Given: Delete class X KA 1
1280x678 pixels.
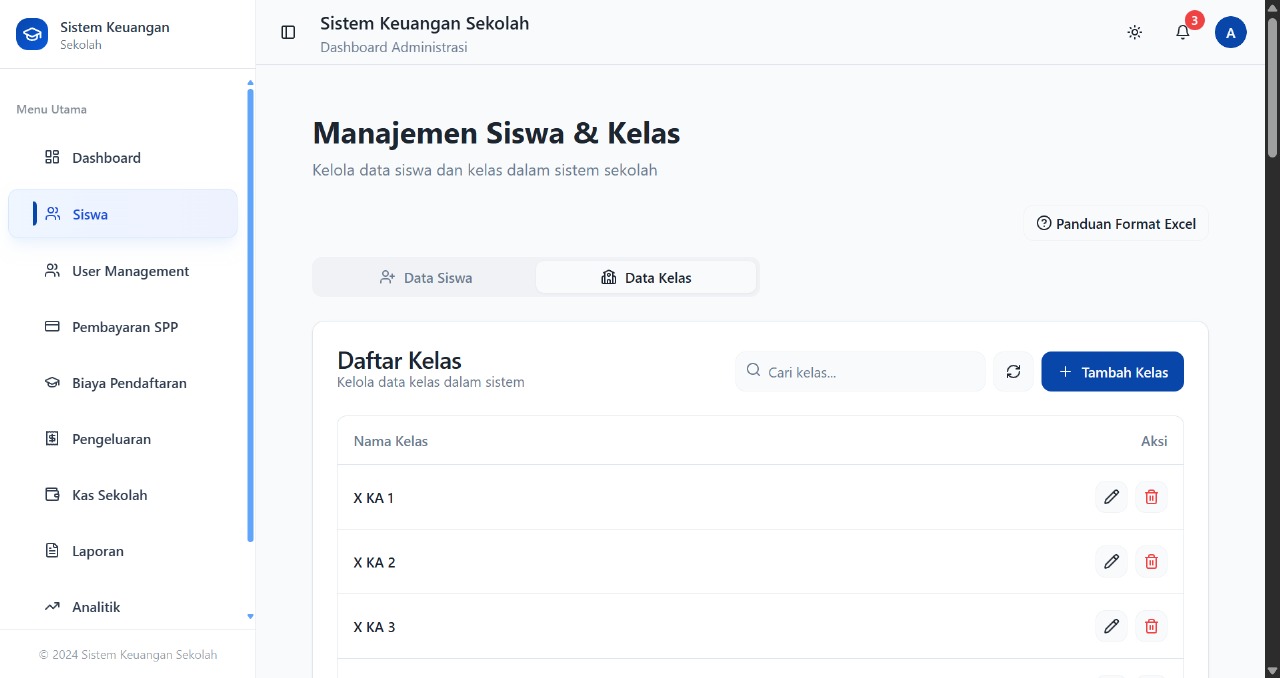Looking at the screenshot, I should 1151,497.
